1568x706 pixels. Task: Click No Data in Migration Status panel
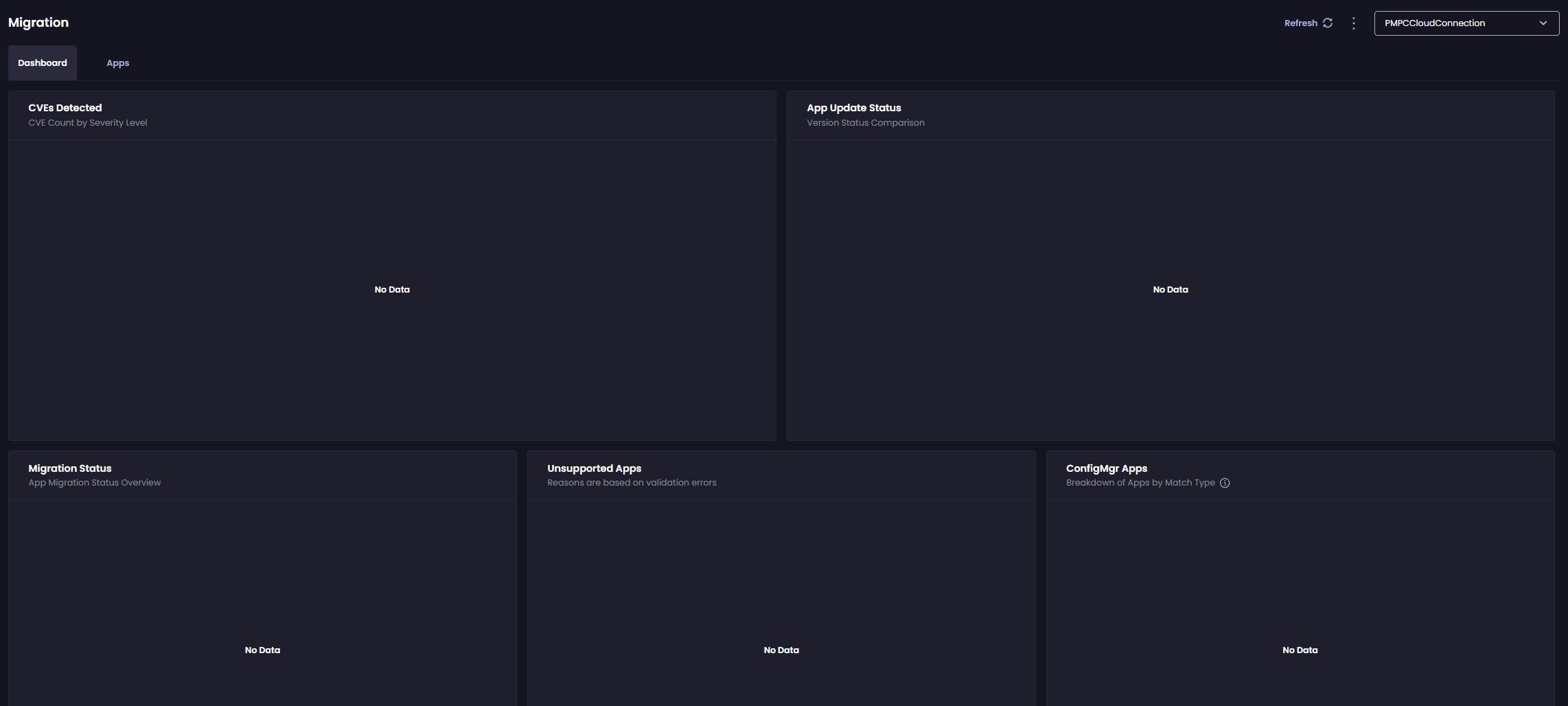point(262,650)
